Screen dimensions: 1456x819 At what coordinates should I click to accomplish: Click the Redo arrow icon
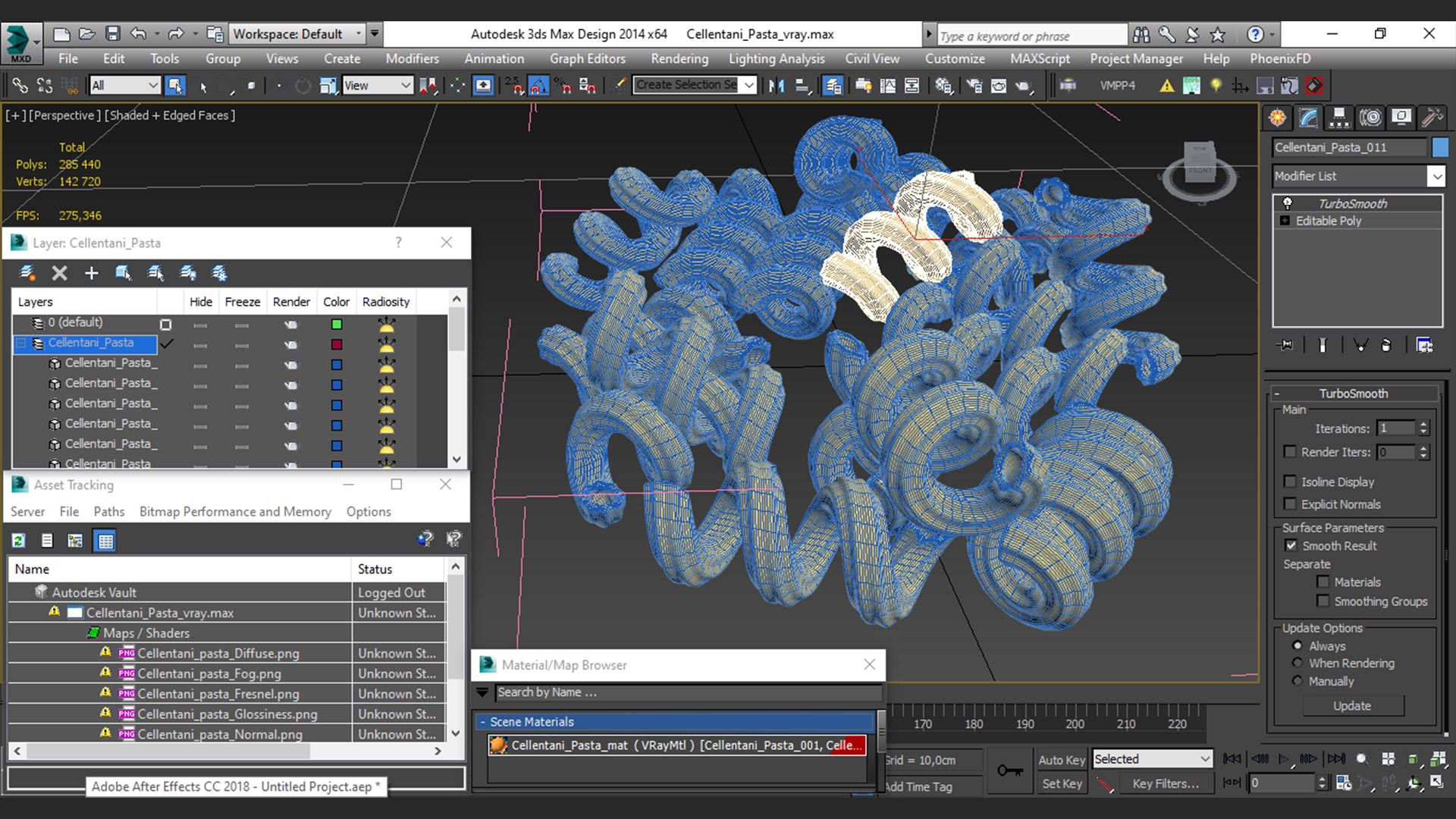coord(176,34)
